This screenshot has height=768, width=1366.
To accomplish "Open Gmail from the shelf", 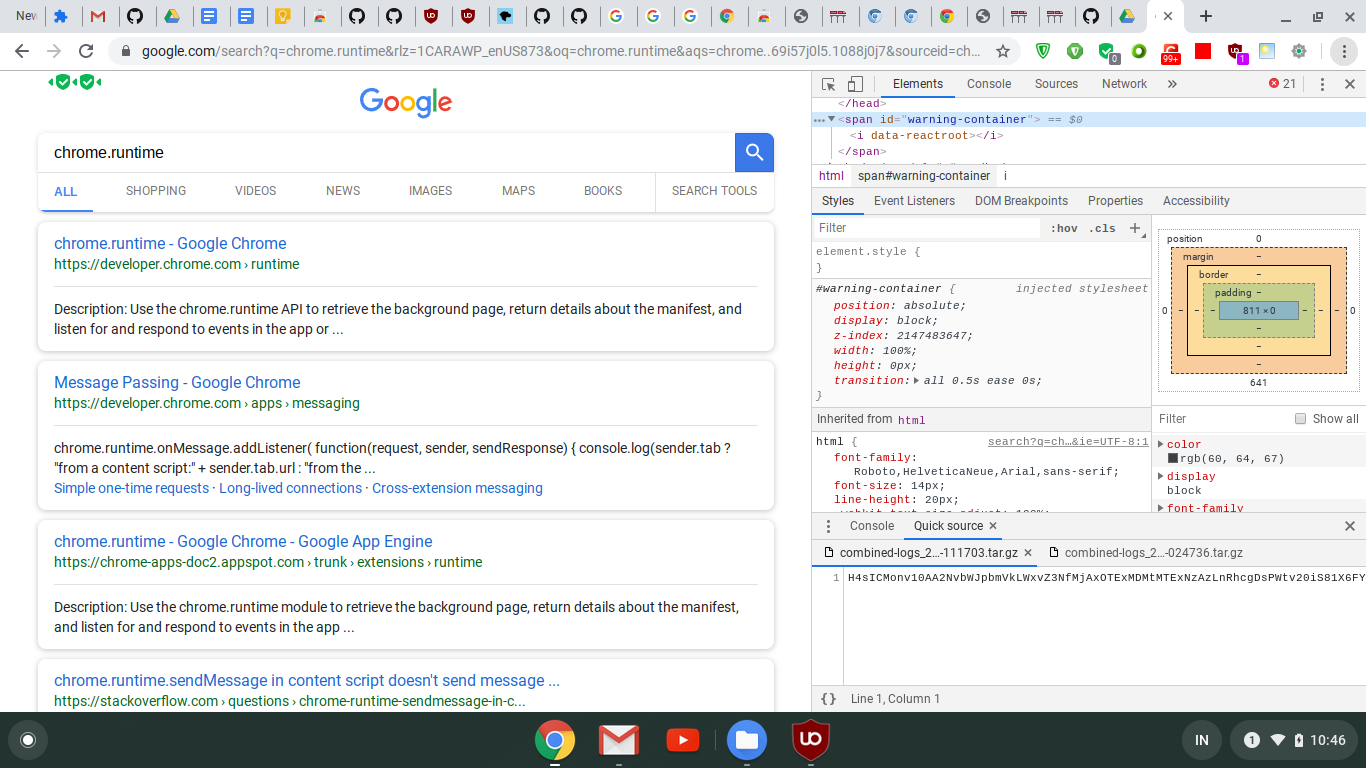I will (x=619, y=740).
